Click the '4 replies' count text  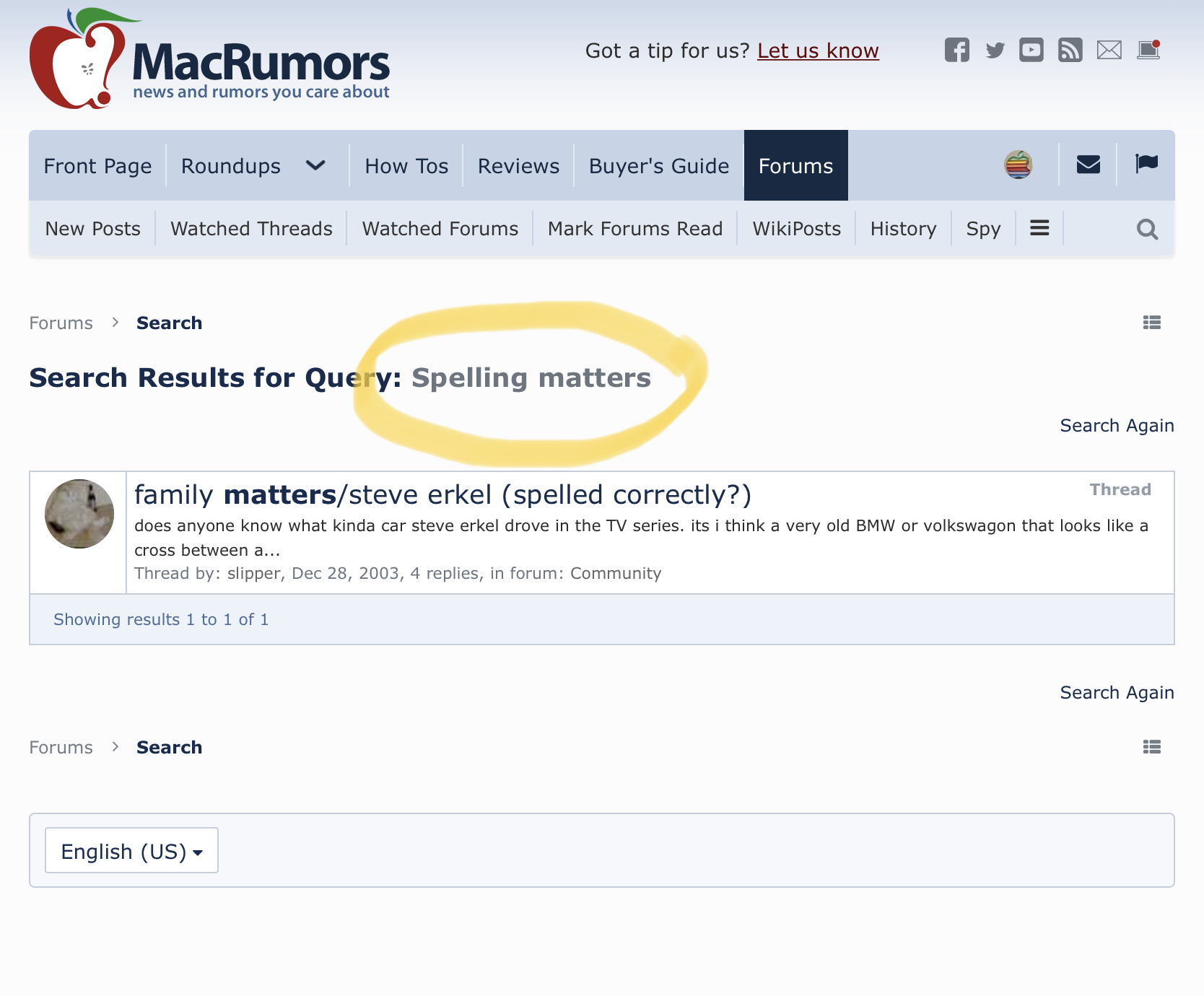[445, 573]
